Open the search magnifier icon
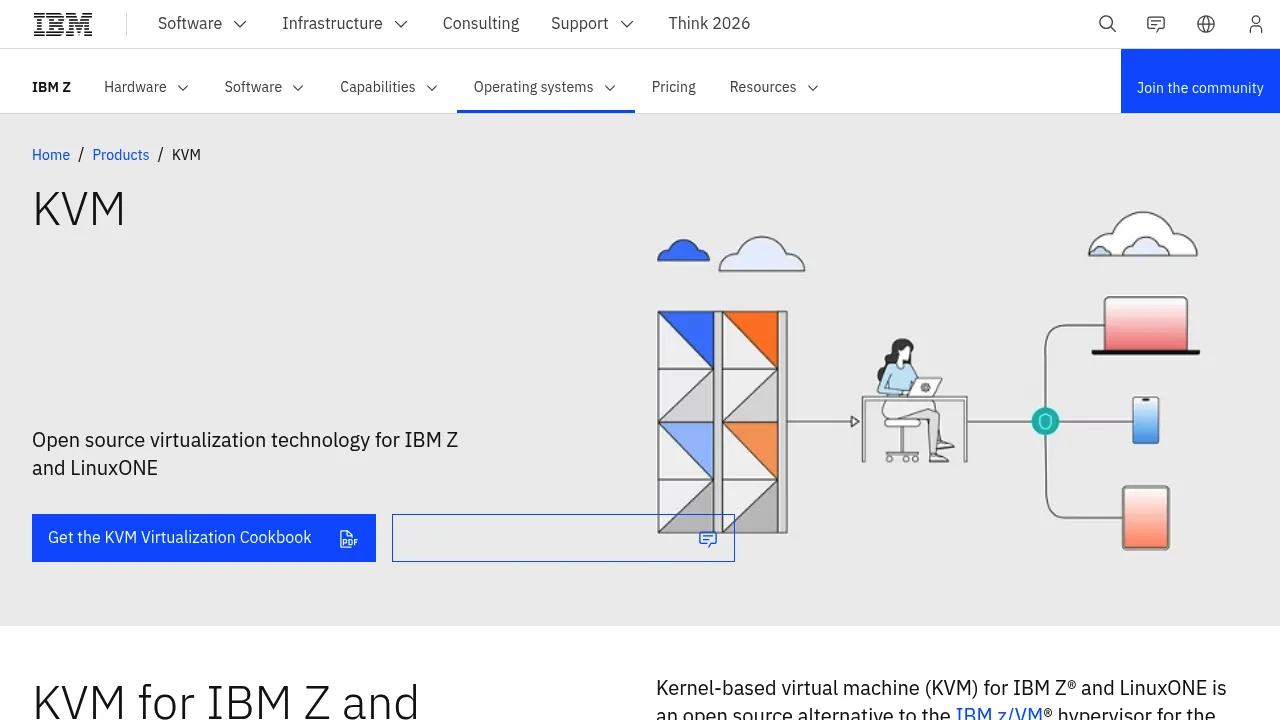This screenshot has width=1280, height=720. (1107, 24)
